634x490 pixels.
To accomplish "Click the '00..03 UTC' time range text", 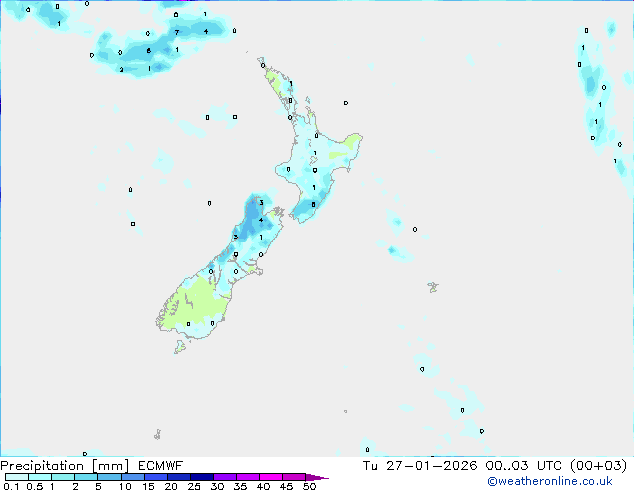I will click(524, 466).
